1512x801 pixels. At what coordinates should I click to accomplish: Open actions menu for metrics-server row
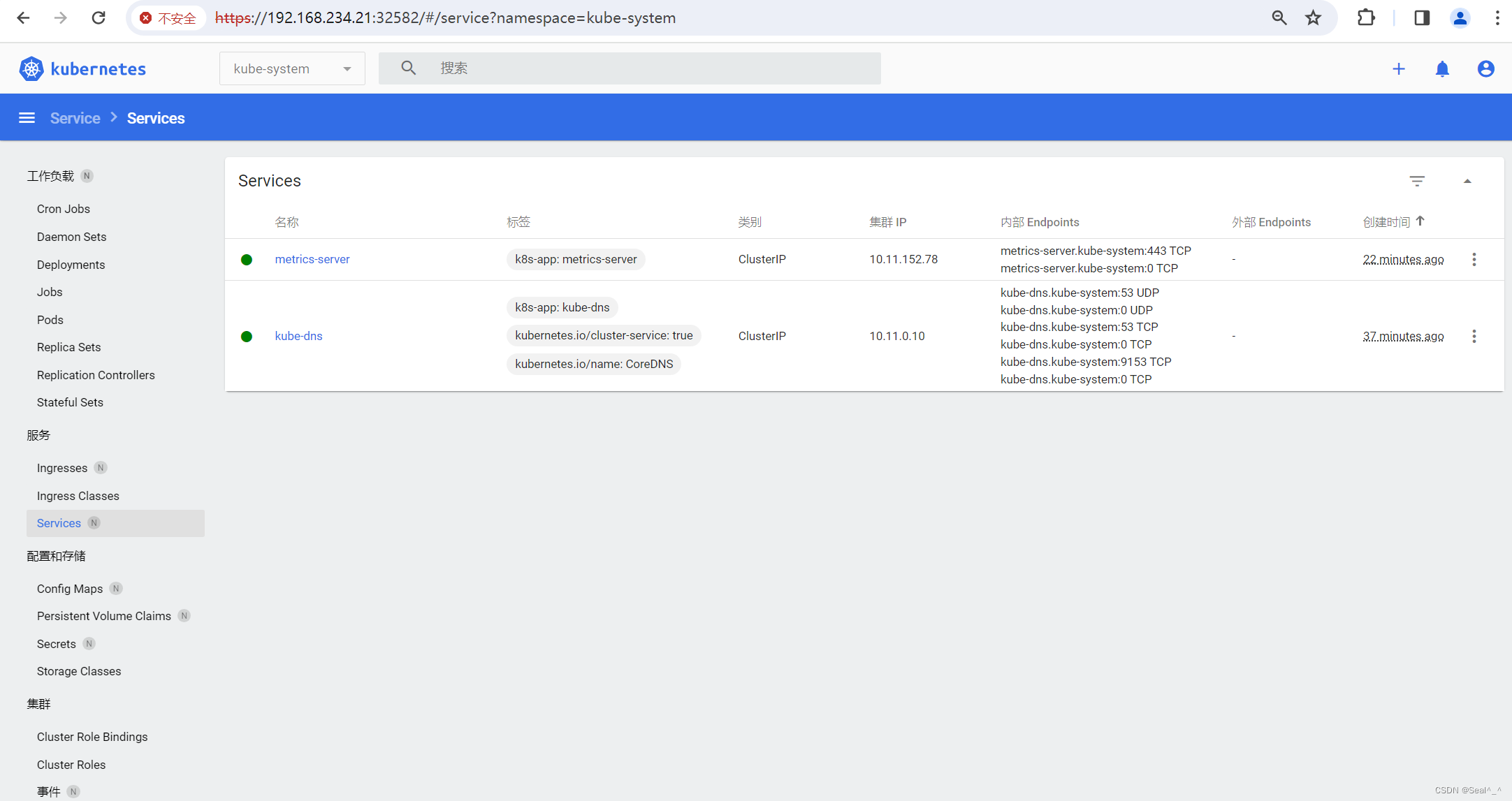[1474, 259]
